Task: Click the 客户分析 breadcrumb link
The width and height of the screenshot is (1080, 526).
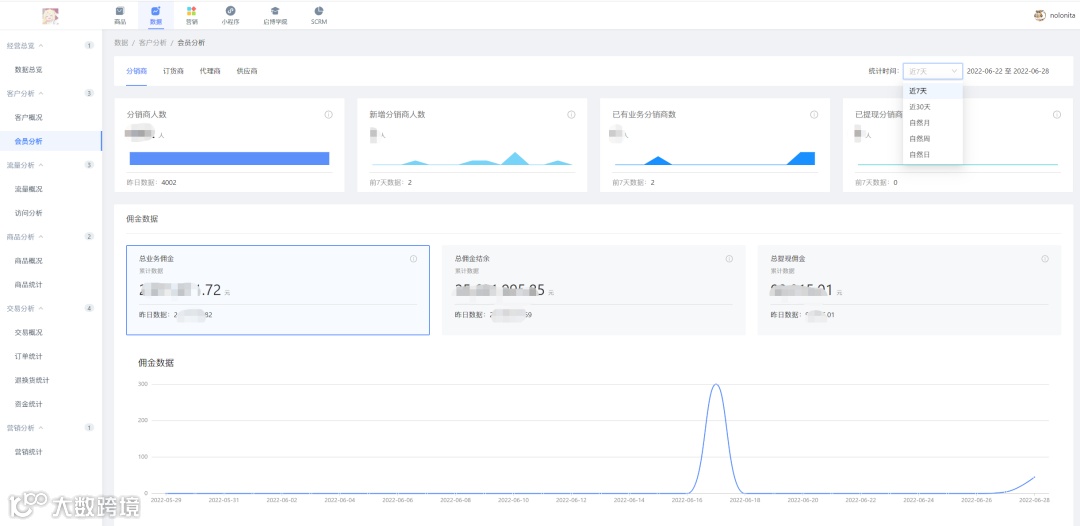Action: point(152,43)
